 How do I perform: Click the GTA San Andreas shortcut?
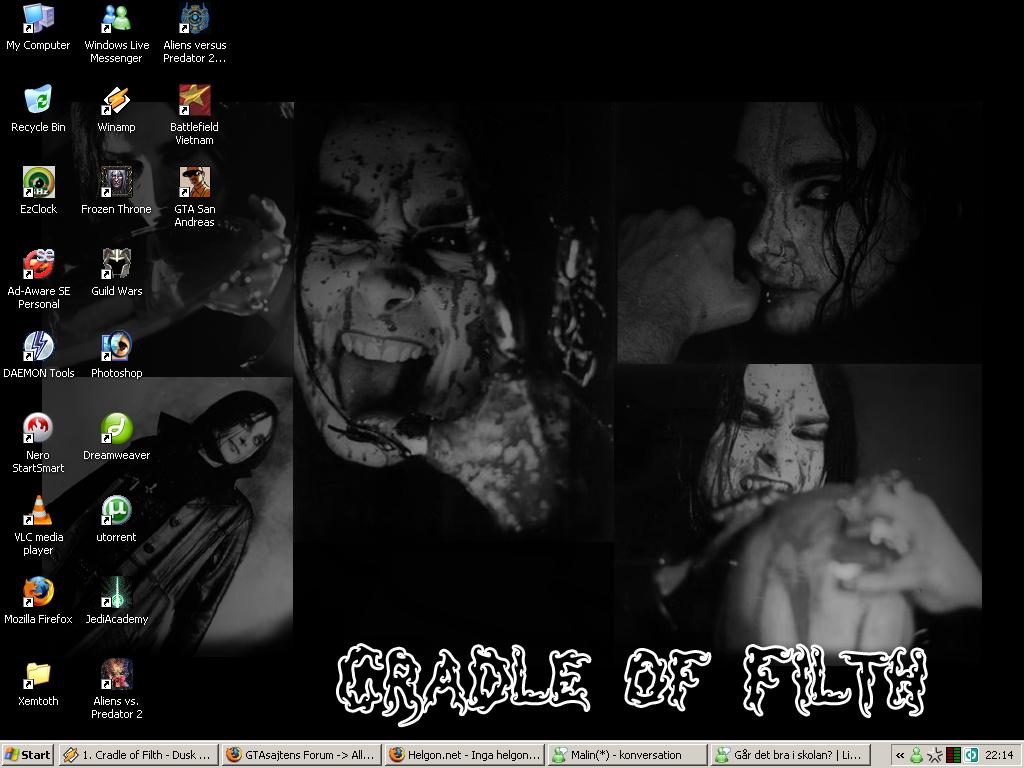194,183
